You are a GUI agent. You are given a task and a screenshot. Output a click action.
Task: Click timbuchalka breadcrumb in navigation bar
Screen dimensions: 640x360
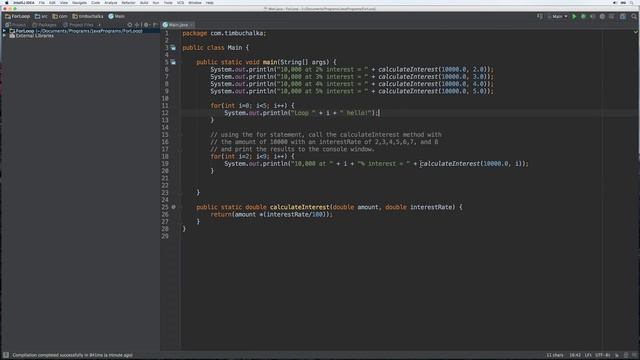coord(88,16)
